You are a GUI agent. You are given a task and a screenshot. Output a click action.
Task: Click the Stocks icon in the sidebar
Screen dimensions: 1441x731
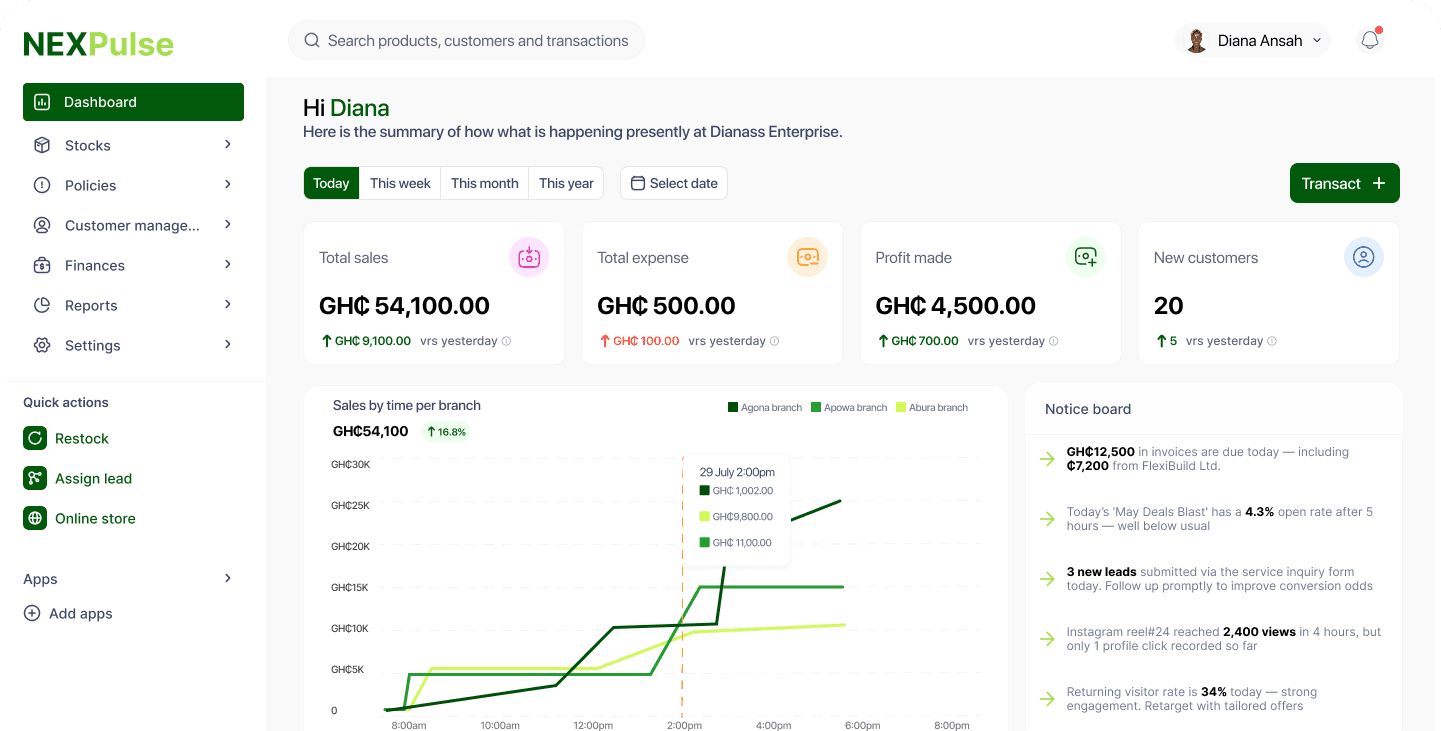click(42, 145)
